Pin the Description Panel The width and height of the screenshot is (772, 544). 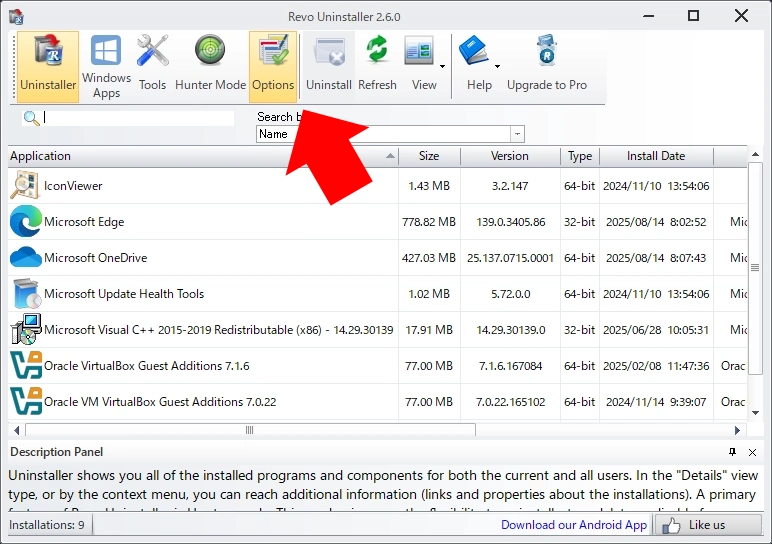pos(733,452)
